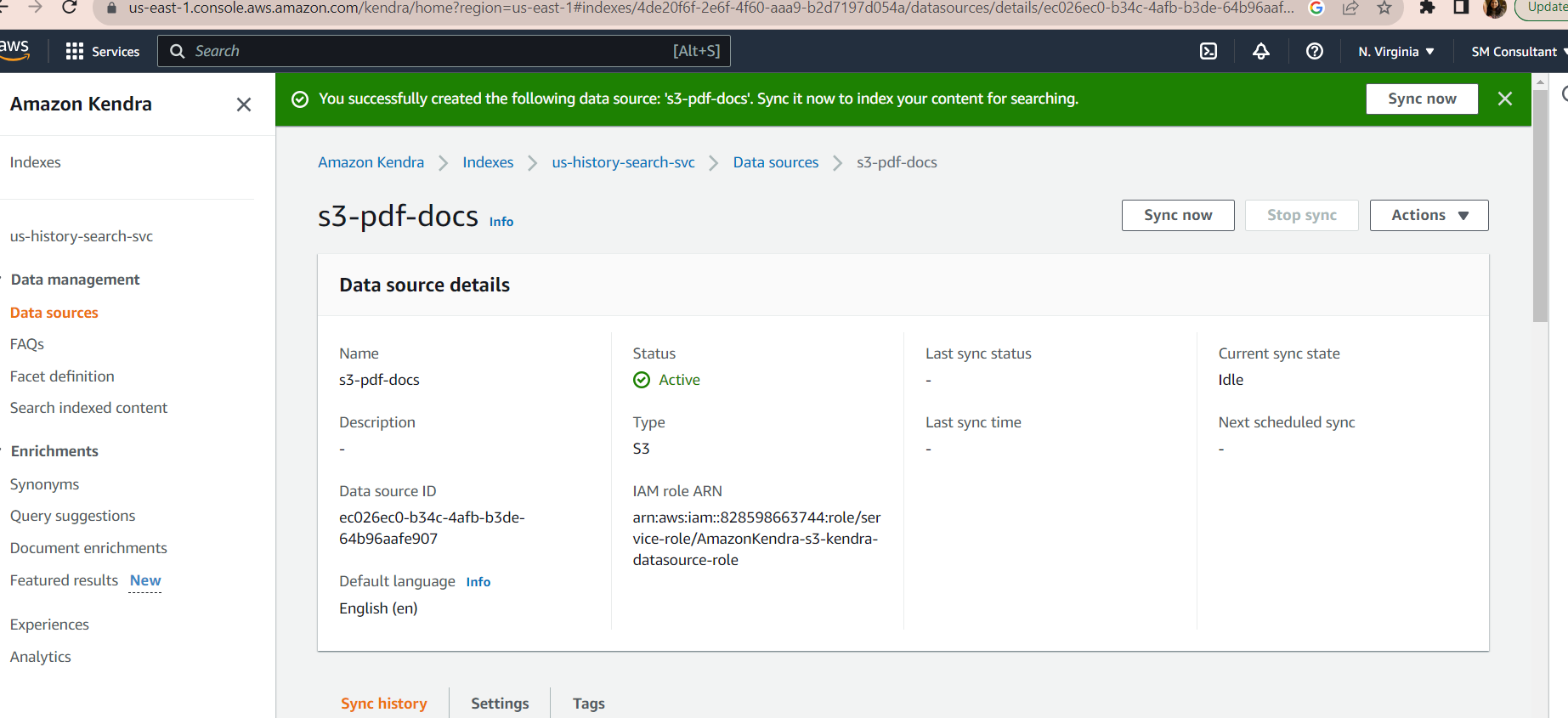Open AWS CloudShell terminal icon
Screen dimensions: 1568x718
pos(1208,51)
